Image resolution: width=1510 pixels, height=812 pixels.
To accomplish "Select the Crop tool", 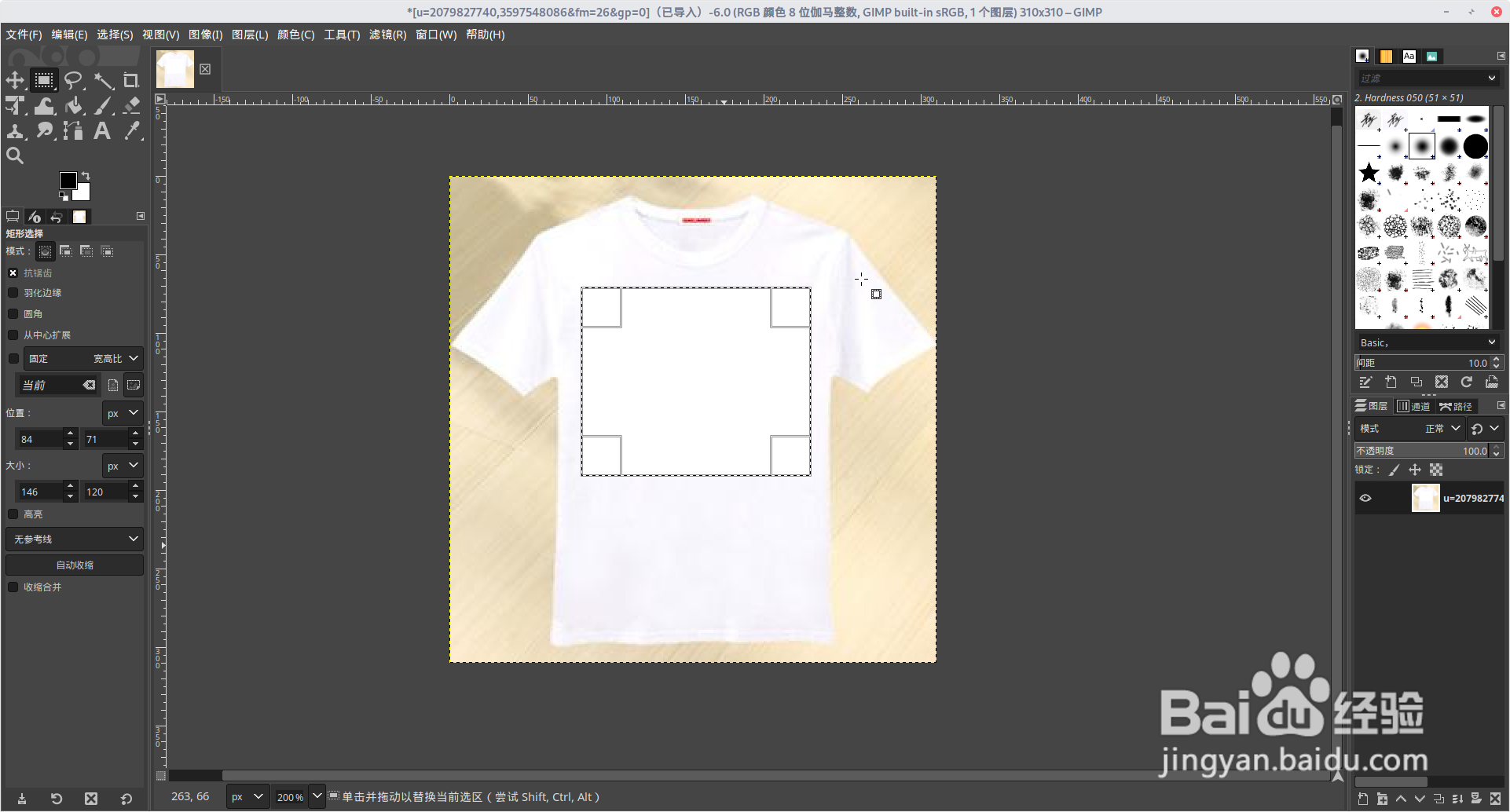I will (131, 80).
